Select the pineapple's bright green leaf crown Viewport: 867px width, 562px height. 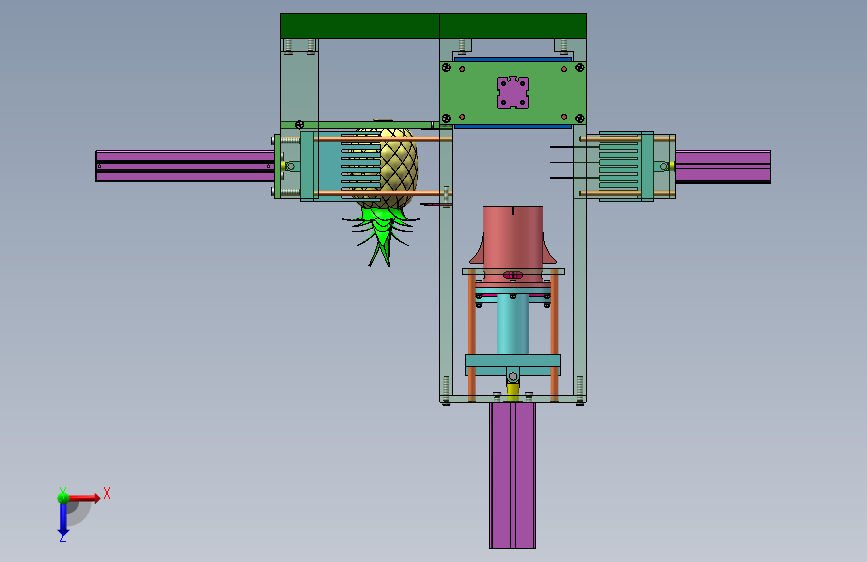(x=383, y=235)
